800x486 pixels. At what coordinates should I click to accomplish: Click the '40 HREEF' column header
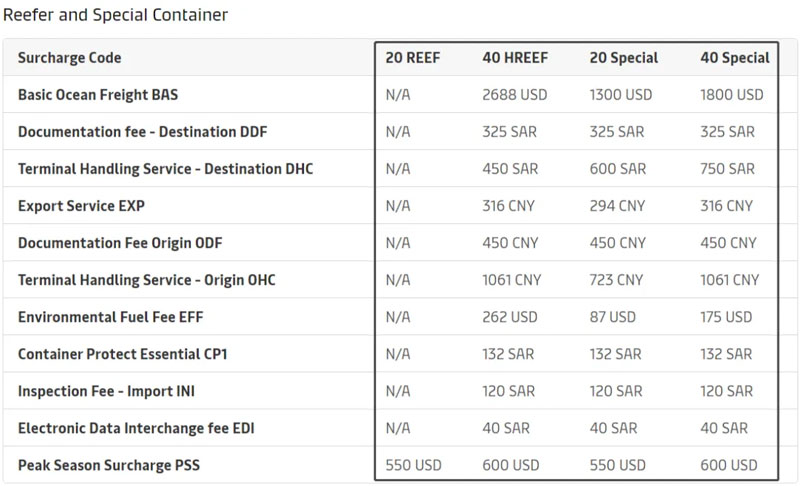point(515,58)
